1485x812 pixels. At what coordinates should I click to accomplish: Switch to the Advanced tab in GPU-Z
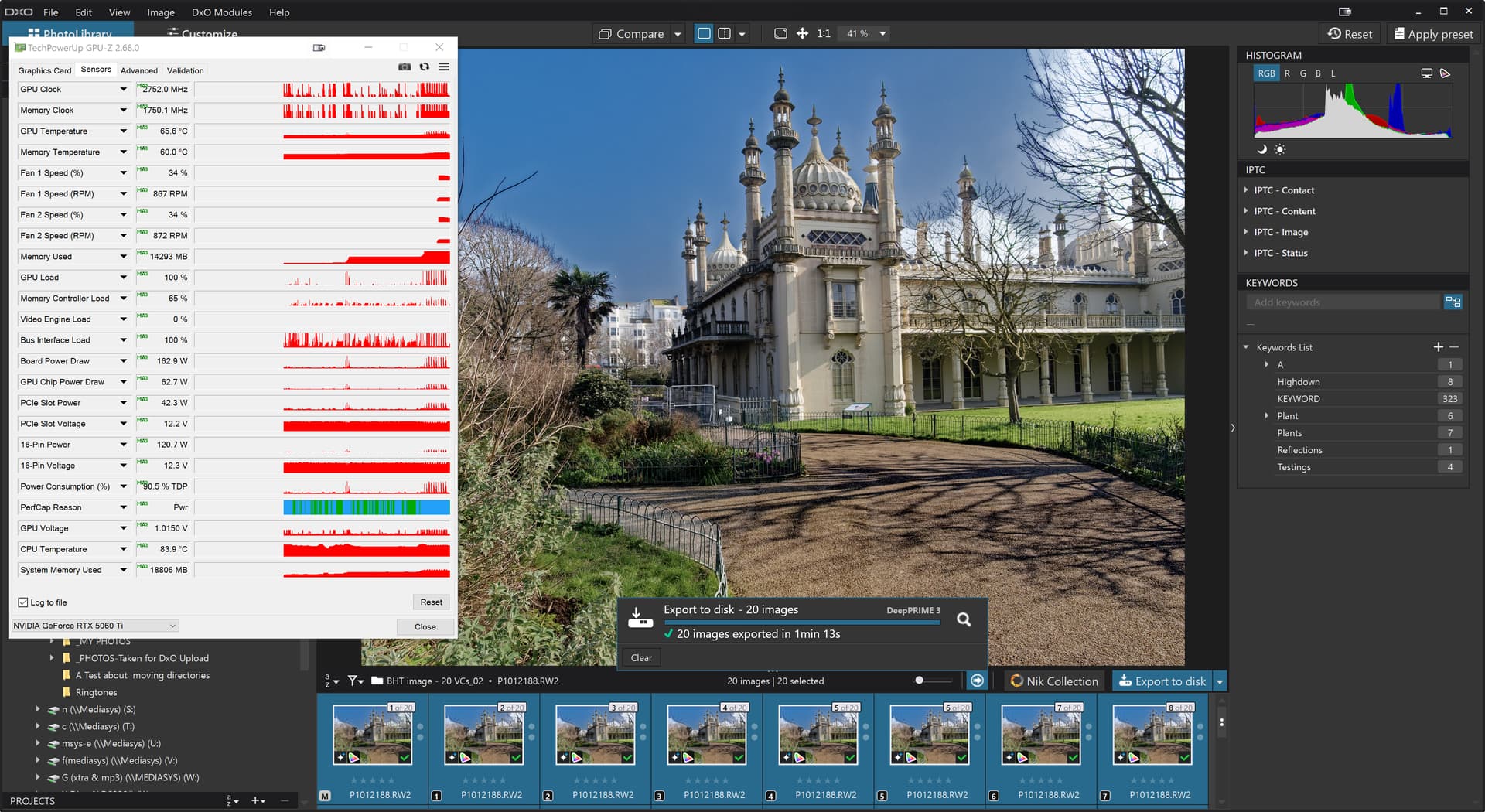tap(138, 70)
